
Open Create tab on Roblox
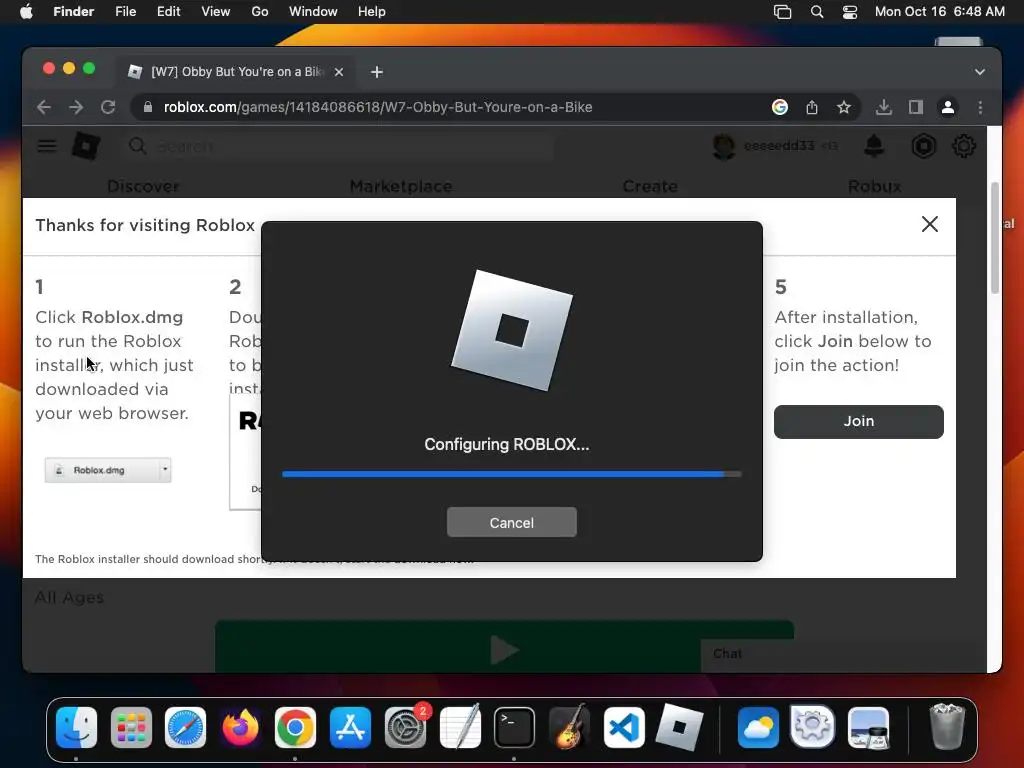650,186
